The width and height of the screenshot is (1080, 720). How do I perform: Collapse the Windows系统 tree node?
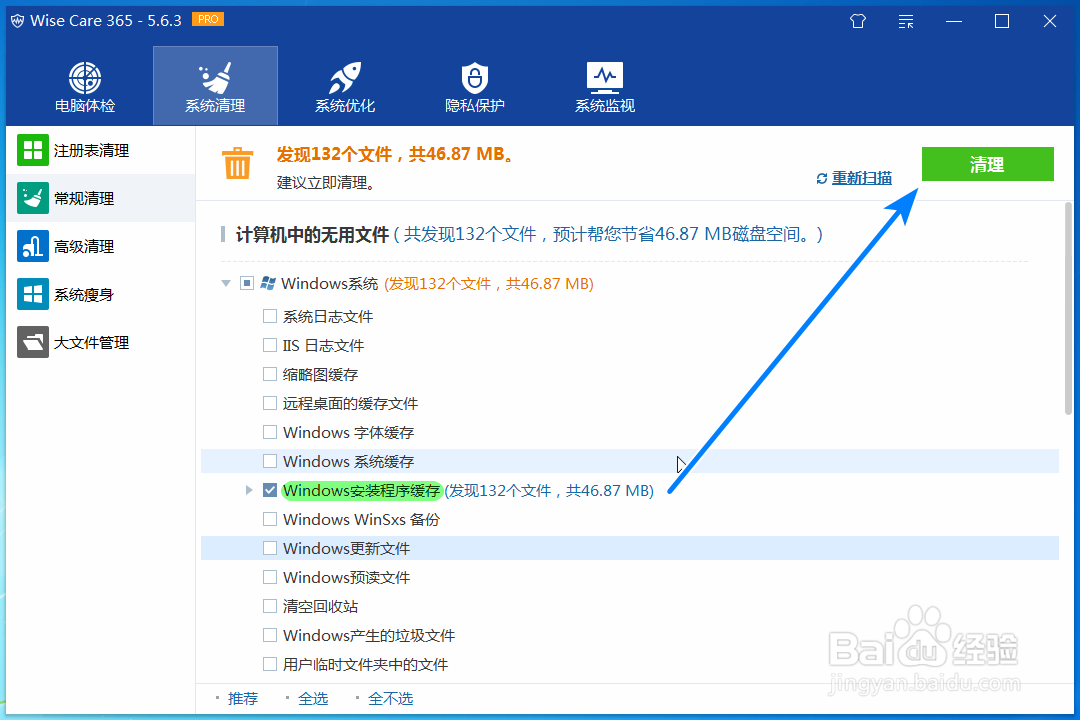(226, 283)
